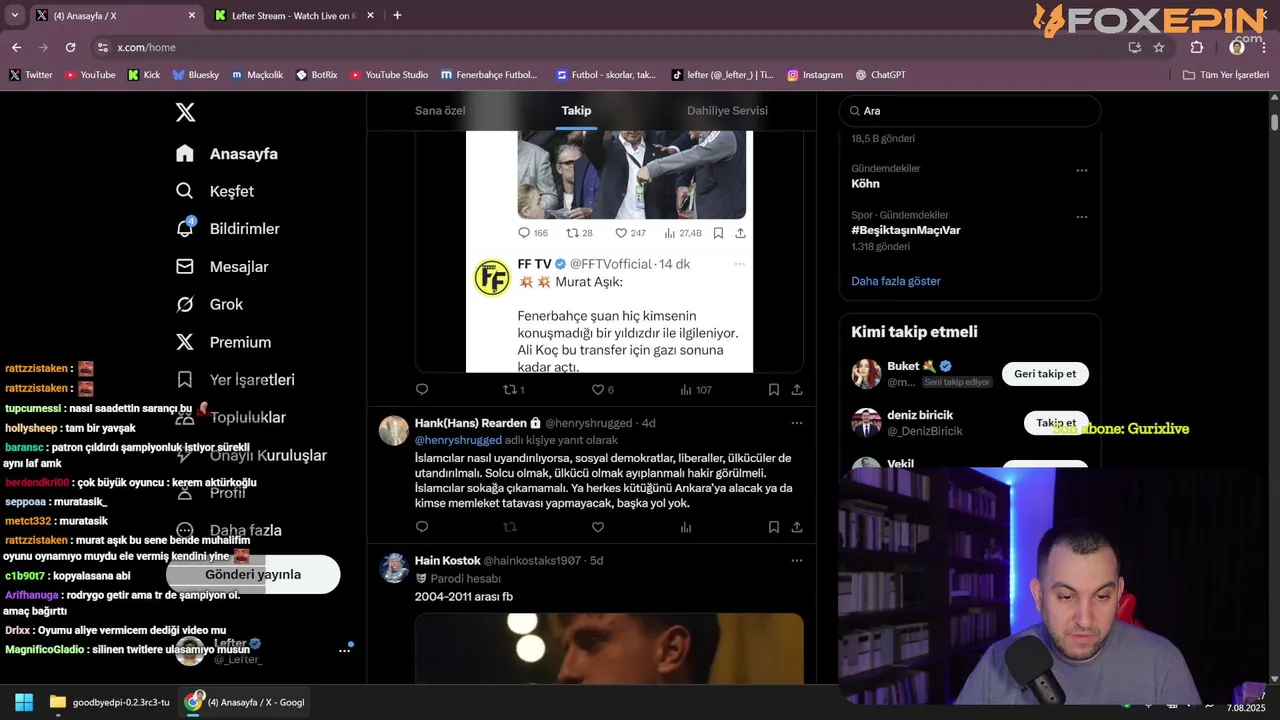
Task: Switch to Lefter Stream browser tab
Action: (293, 16)
